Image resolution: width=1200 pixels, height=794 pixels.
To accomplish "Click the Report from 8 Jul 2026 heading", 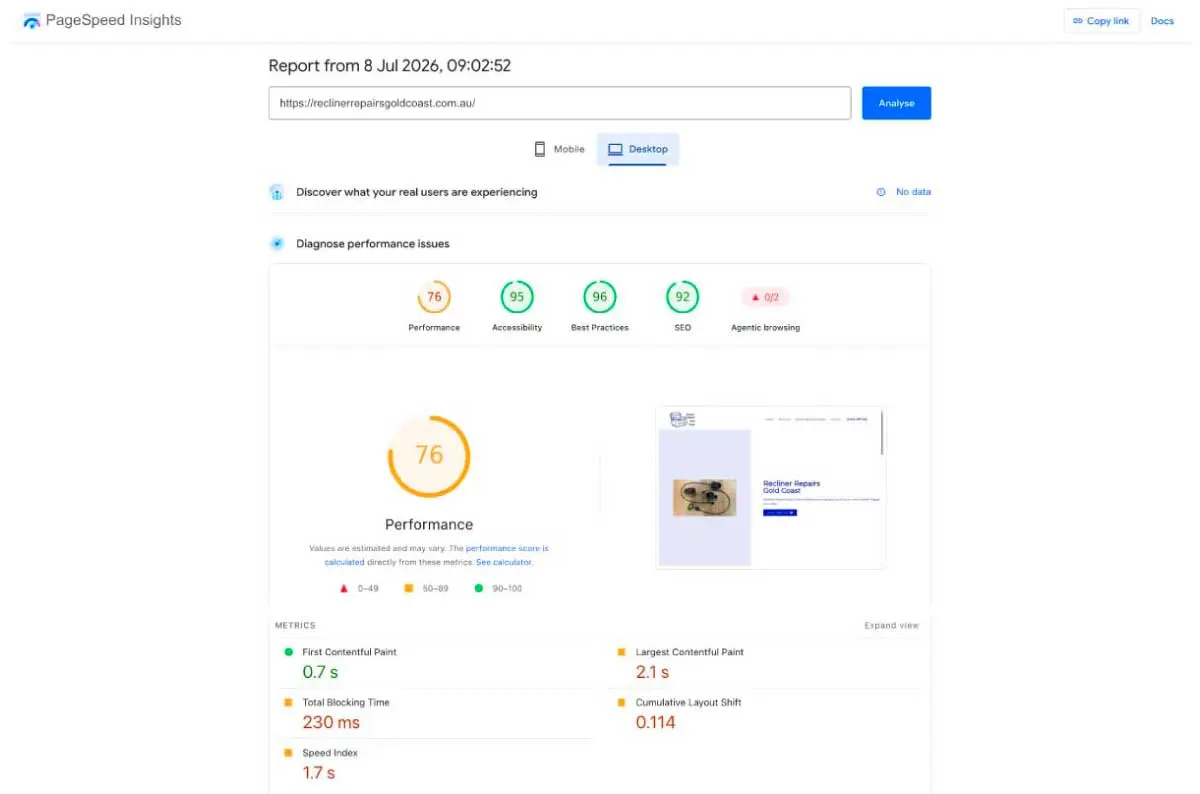I will coord(390,66).
